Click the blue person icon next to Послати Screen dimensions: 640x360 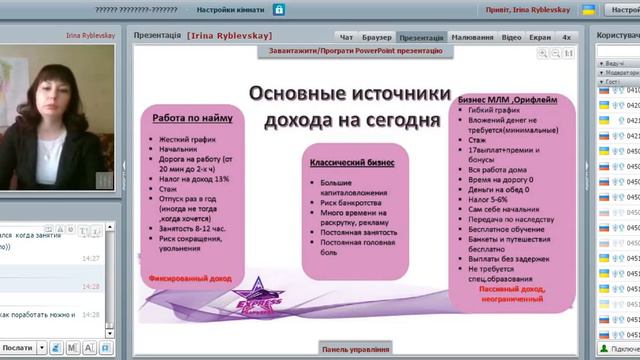point(56,348)
